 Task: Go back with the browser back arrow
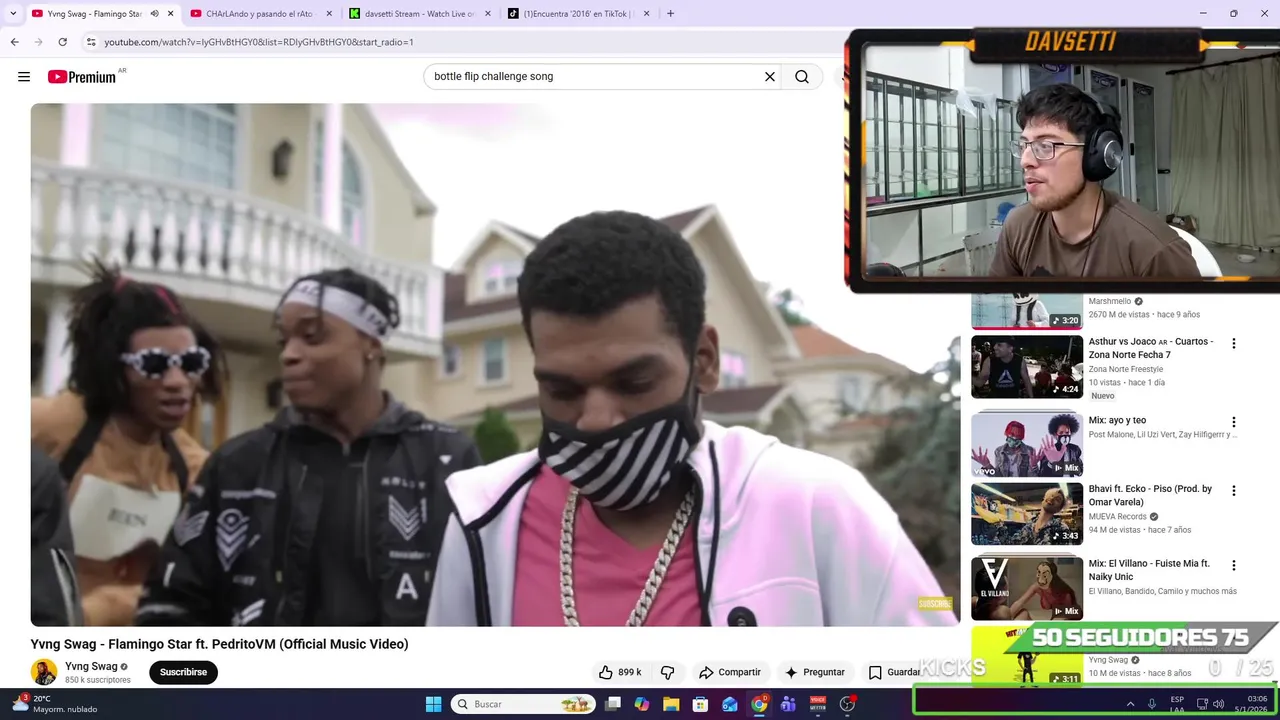14,42
